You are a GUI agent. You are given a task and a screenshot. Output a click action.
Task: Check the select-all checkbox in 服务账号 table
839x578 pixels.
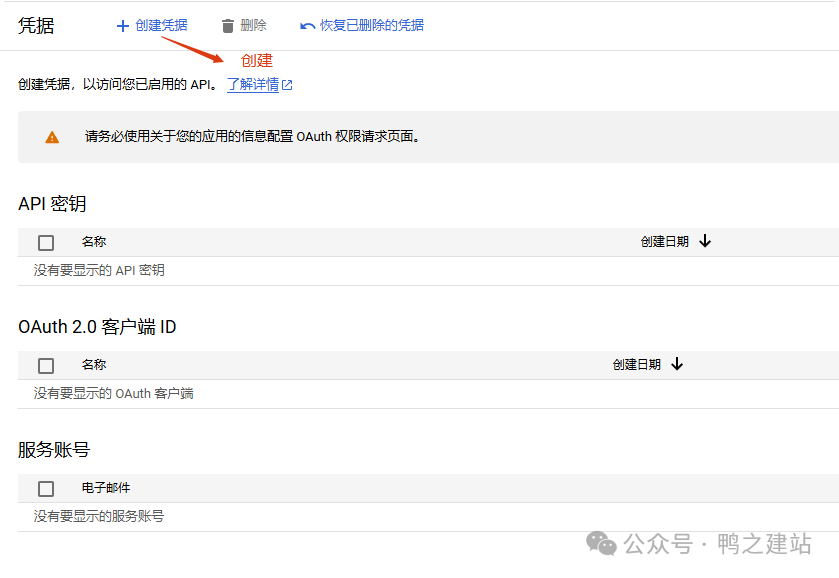45,488
